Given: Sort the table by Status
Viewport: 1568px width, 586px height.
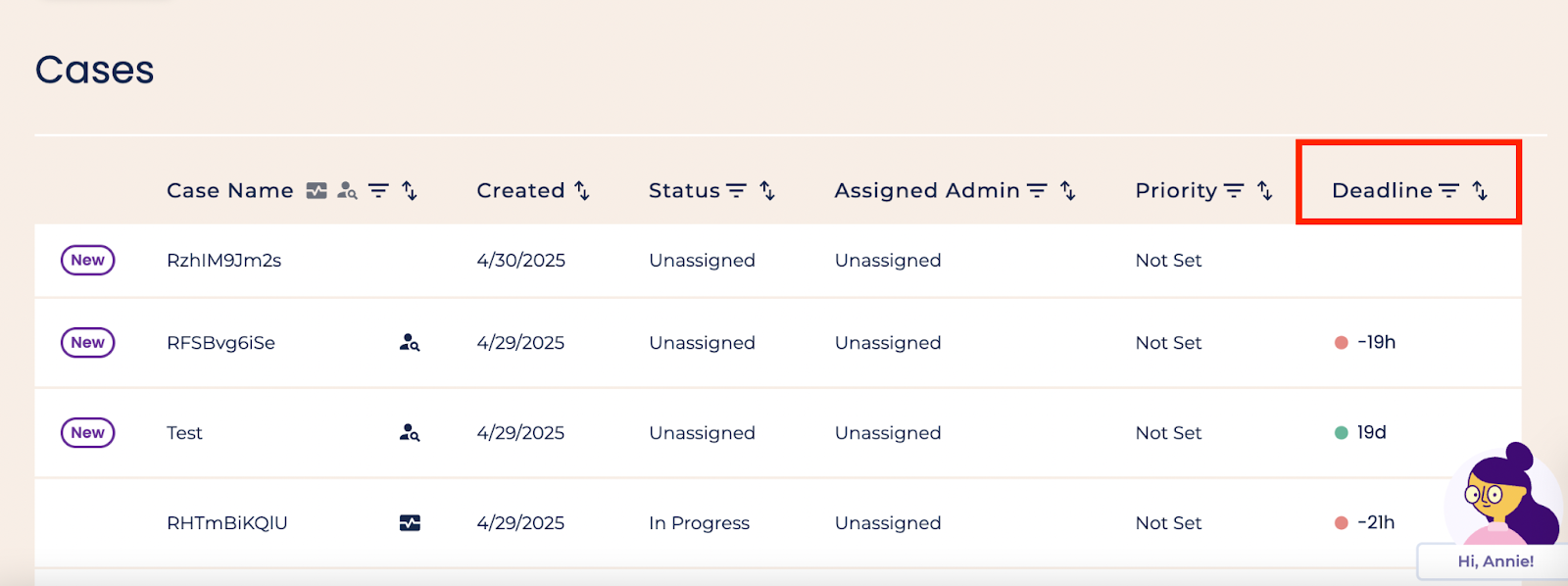Looking at the screenshot, I should tap(767, 191).
